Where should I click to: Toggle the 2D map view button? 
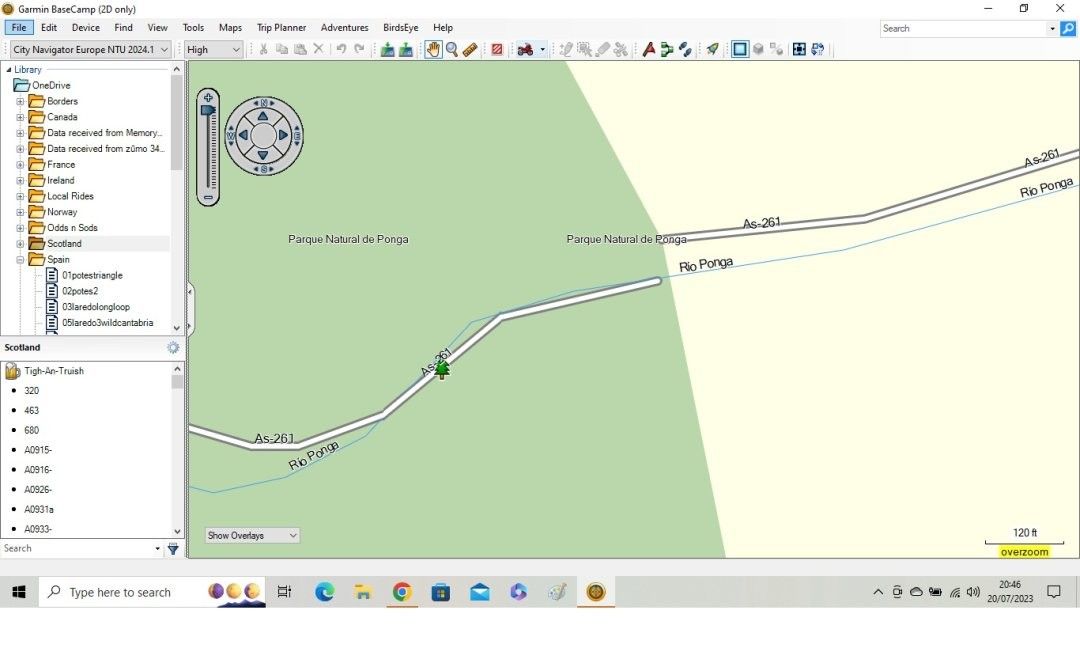point(740,50)
